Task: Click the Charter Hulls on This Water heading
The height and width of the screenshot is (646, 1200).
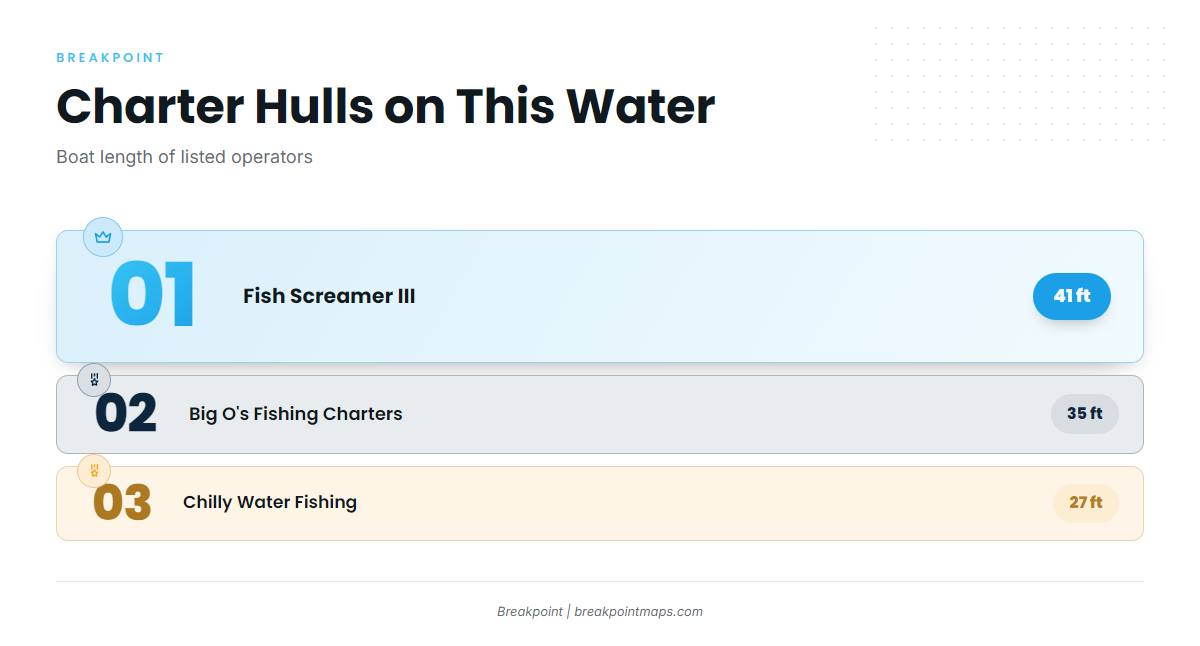Action: [x=386, y=106]
